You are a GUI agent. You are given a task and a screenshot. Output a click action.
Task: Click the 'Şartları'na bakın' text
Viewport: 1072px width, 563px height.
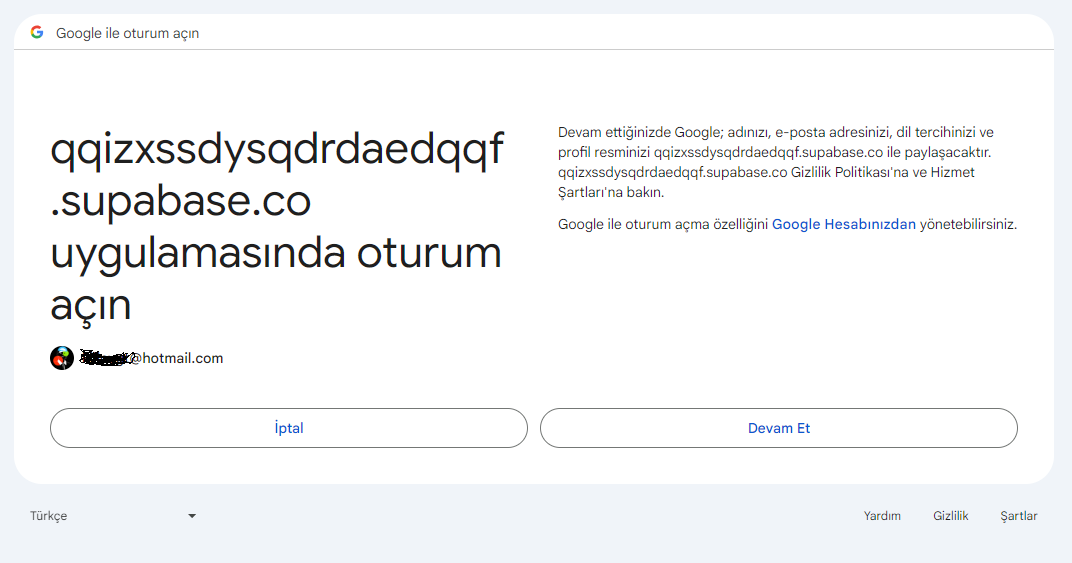[611, 192]
